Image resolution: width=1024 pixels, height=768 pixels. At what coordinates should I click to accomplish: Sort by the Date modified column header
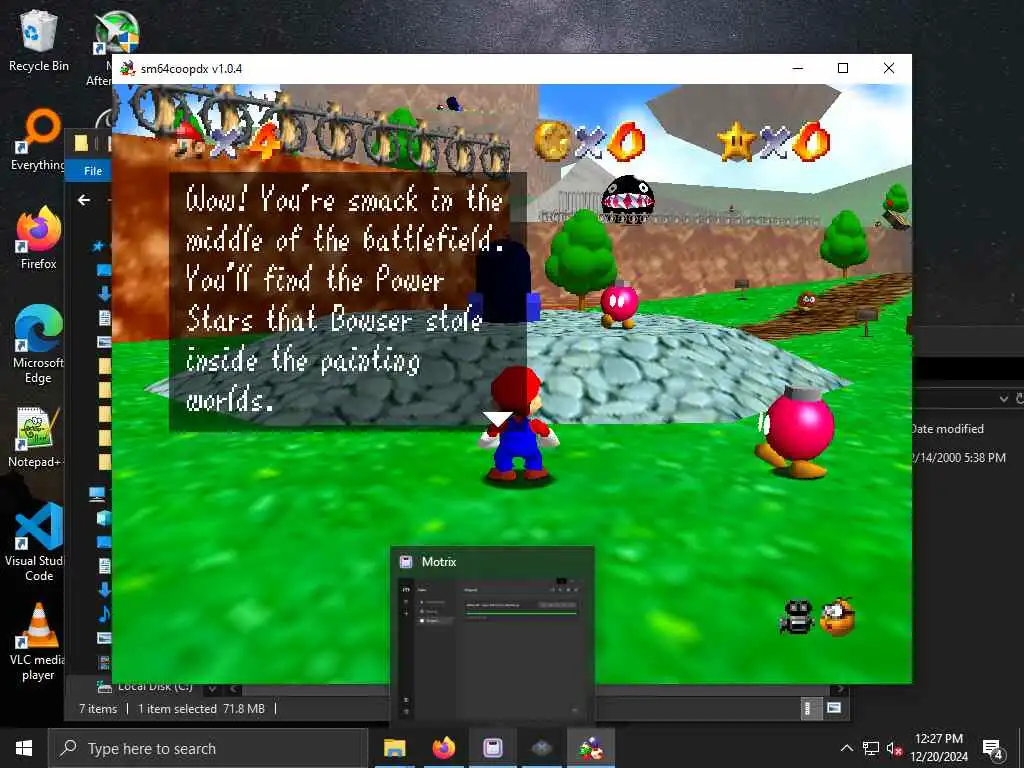[947, 429]
